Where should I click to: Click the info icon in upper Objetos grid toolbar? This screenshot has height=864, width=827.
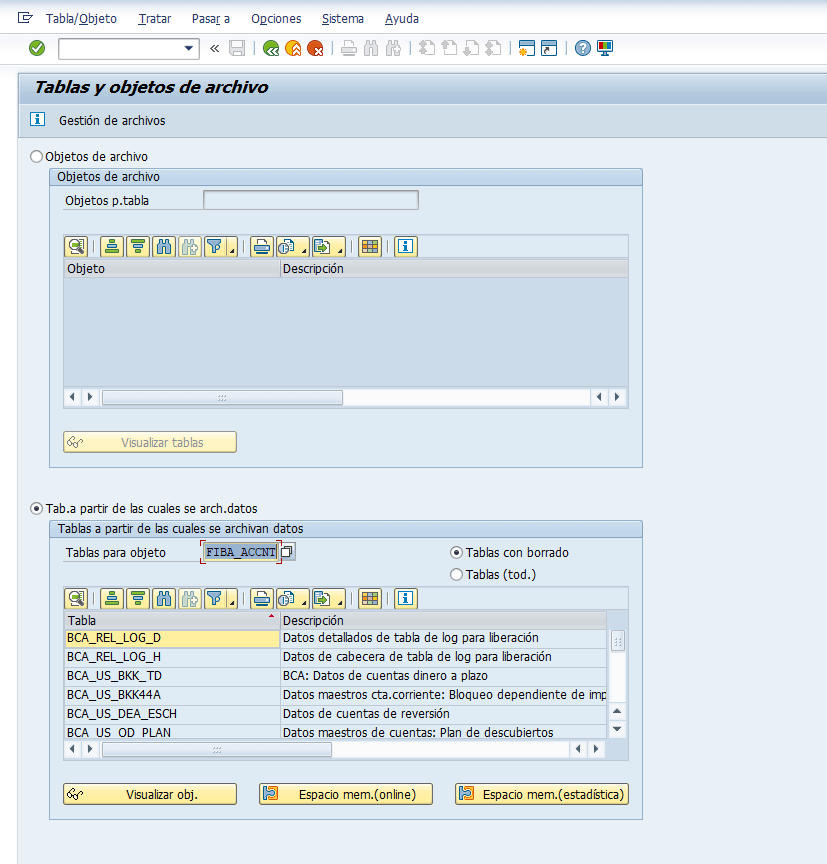[x=405, y=247]
